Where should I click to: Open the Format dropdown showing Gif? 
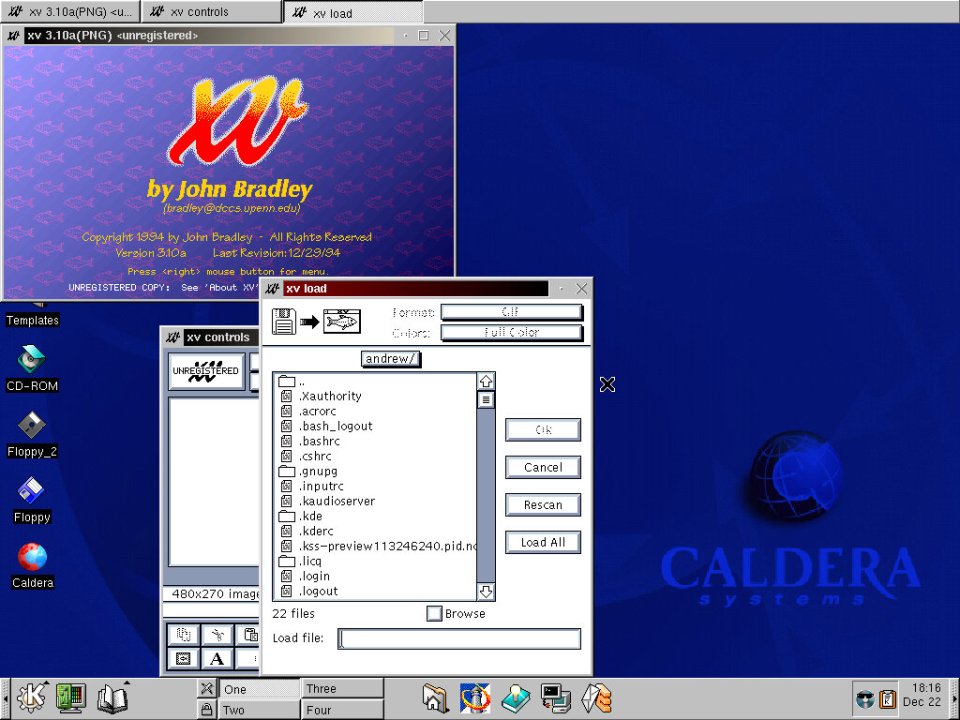[x=511, y=311]
